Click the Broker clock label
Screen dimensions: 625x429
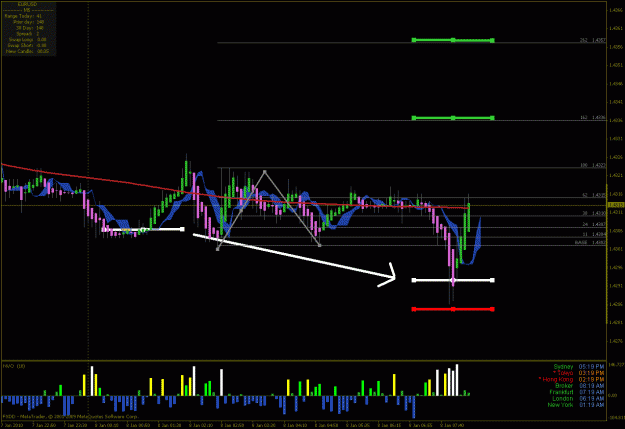pos(564,386)
